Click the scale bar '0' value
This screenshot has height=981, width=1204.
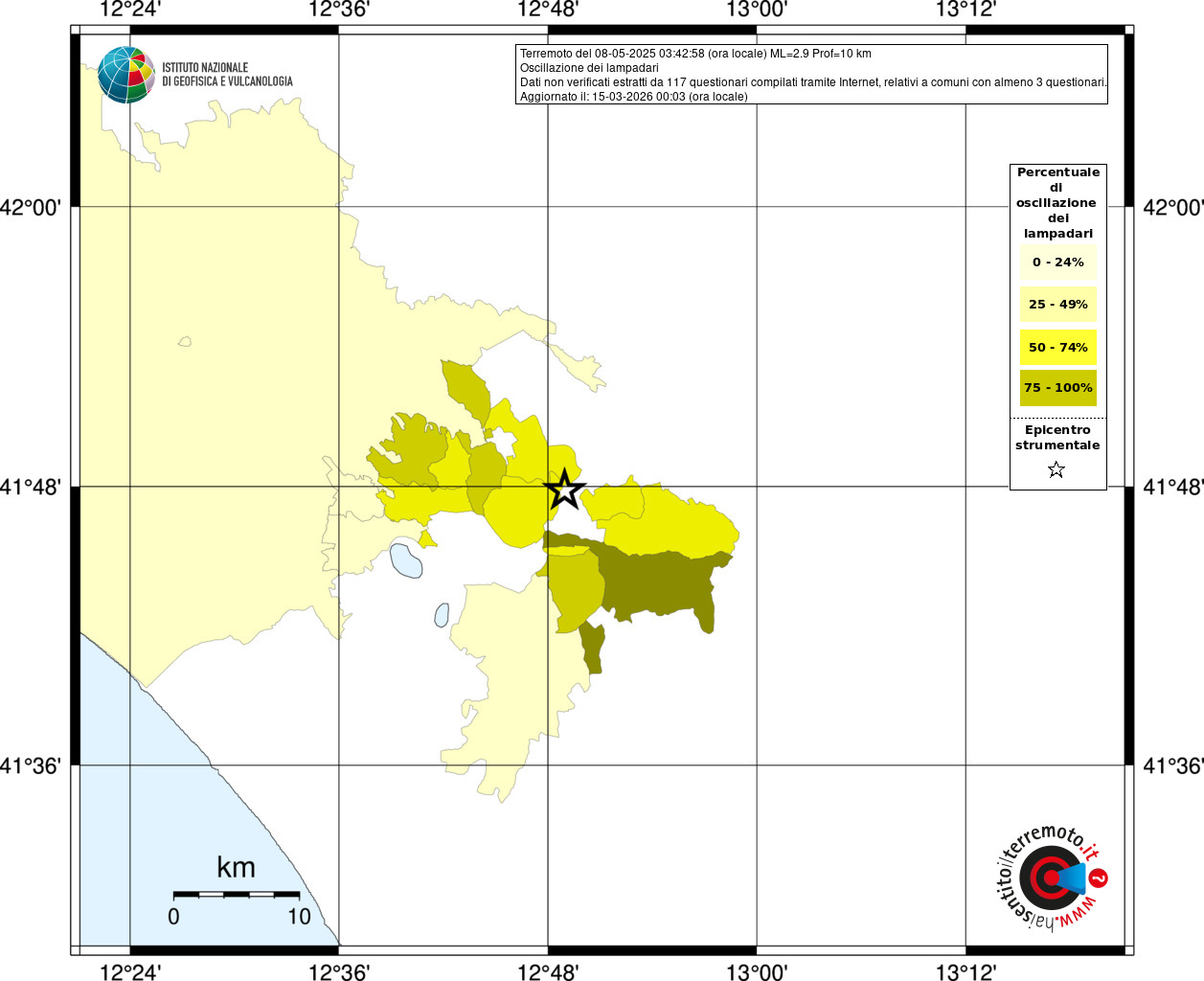point(173,917)
